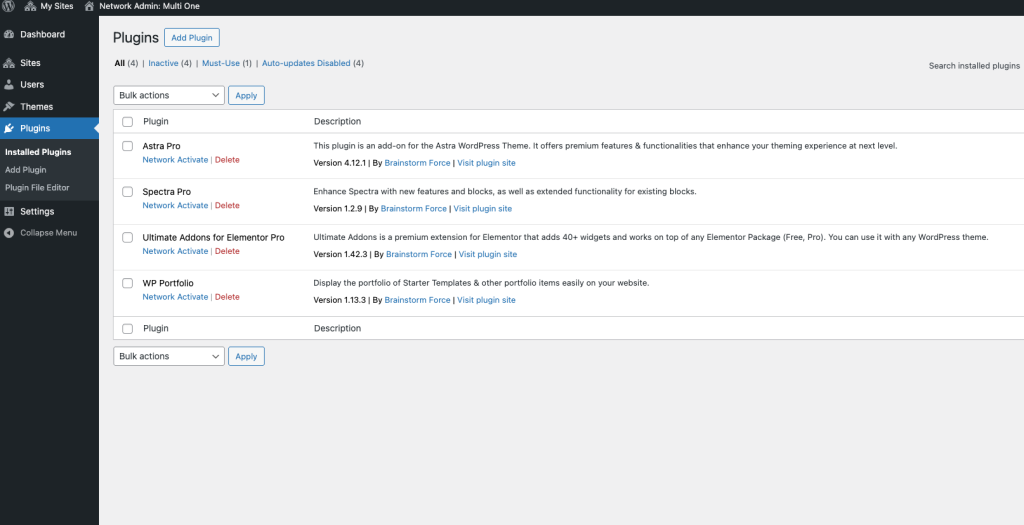This screenshot has width=1024, height=525.
Task: Open the Themes menu item
Action: (37, 106)
